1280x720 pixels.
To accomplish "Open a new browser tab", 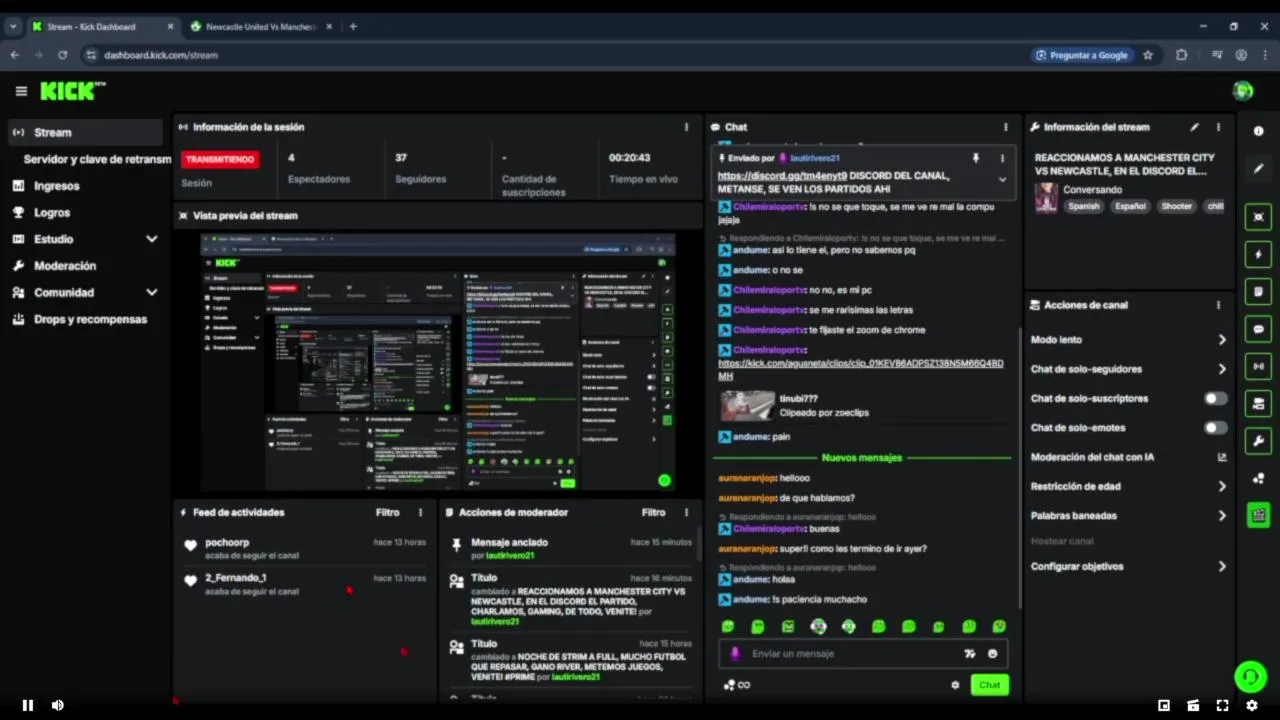I will [x=353, y=27].
